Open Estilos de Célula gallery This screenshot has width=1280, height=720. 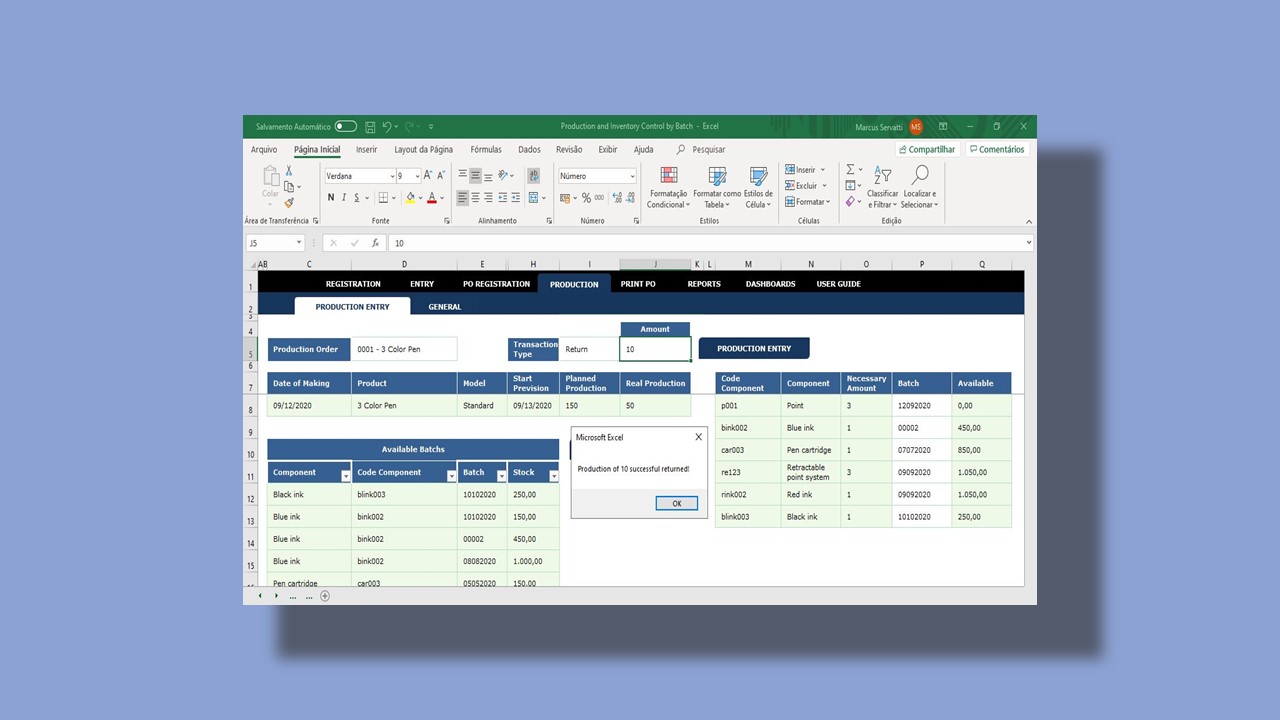758,188
